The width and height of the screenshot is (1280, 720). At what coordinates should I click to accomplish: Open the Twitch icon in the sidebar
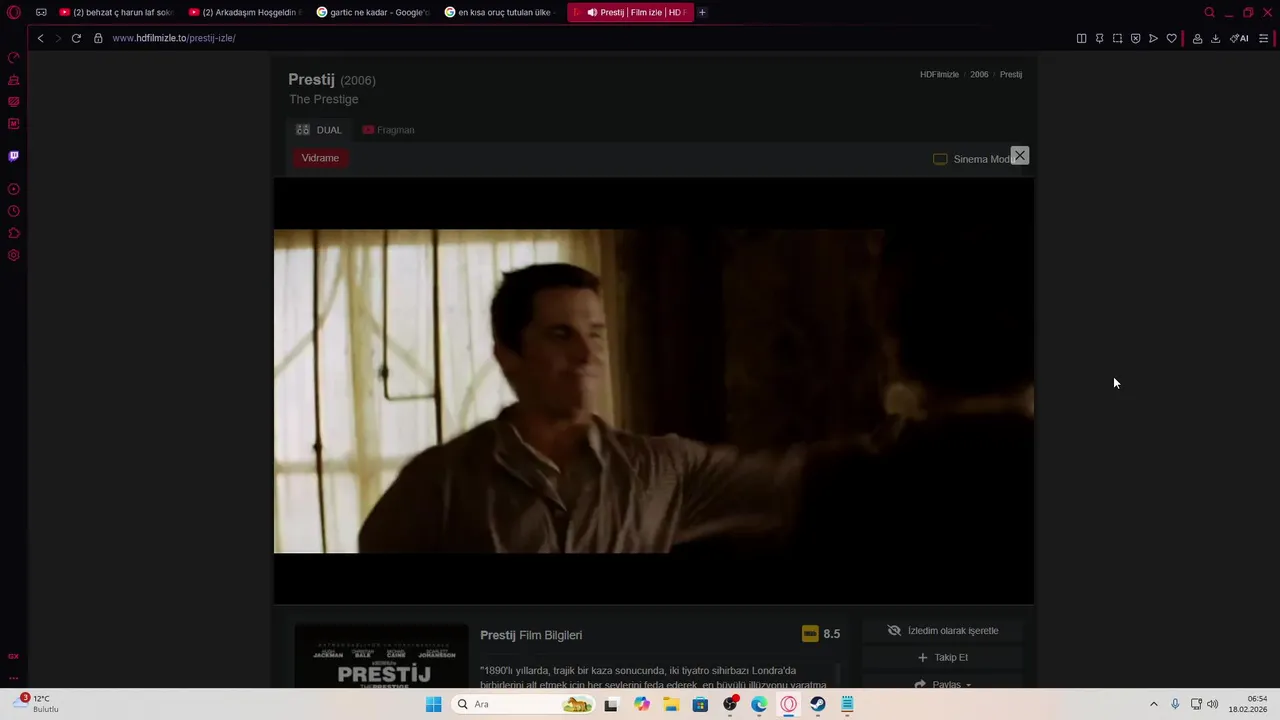tap(14, 156)
